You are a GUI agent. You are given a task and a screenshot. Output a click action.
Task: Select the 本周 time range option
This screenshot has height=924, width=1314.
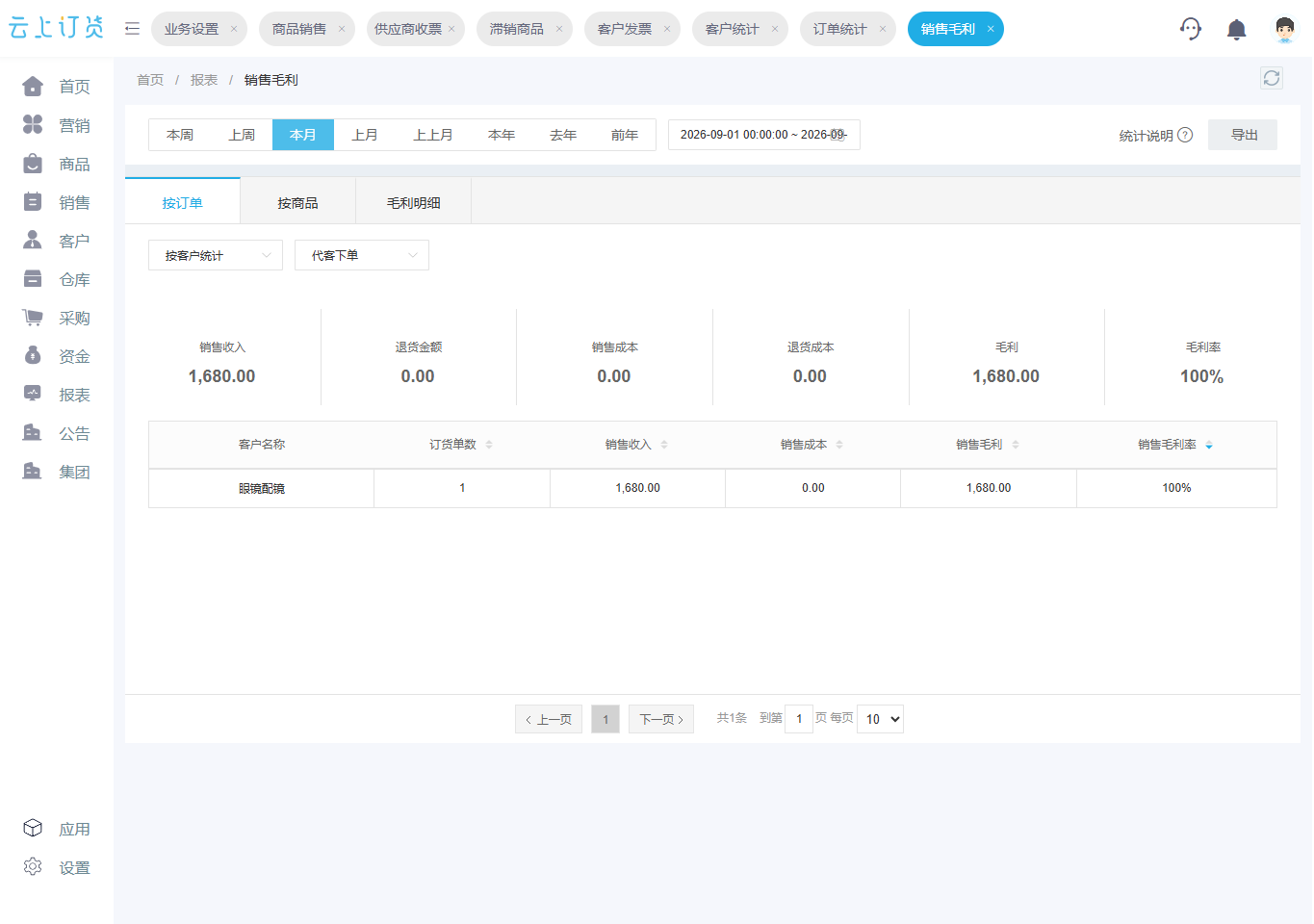click(x=180, y=135)
